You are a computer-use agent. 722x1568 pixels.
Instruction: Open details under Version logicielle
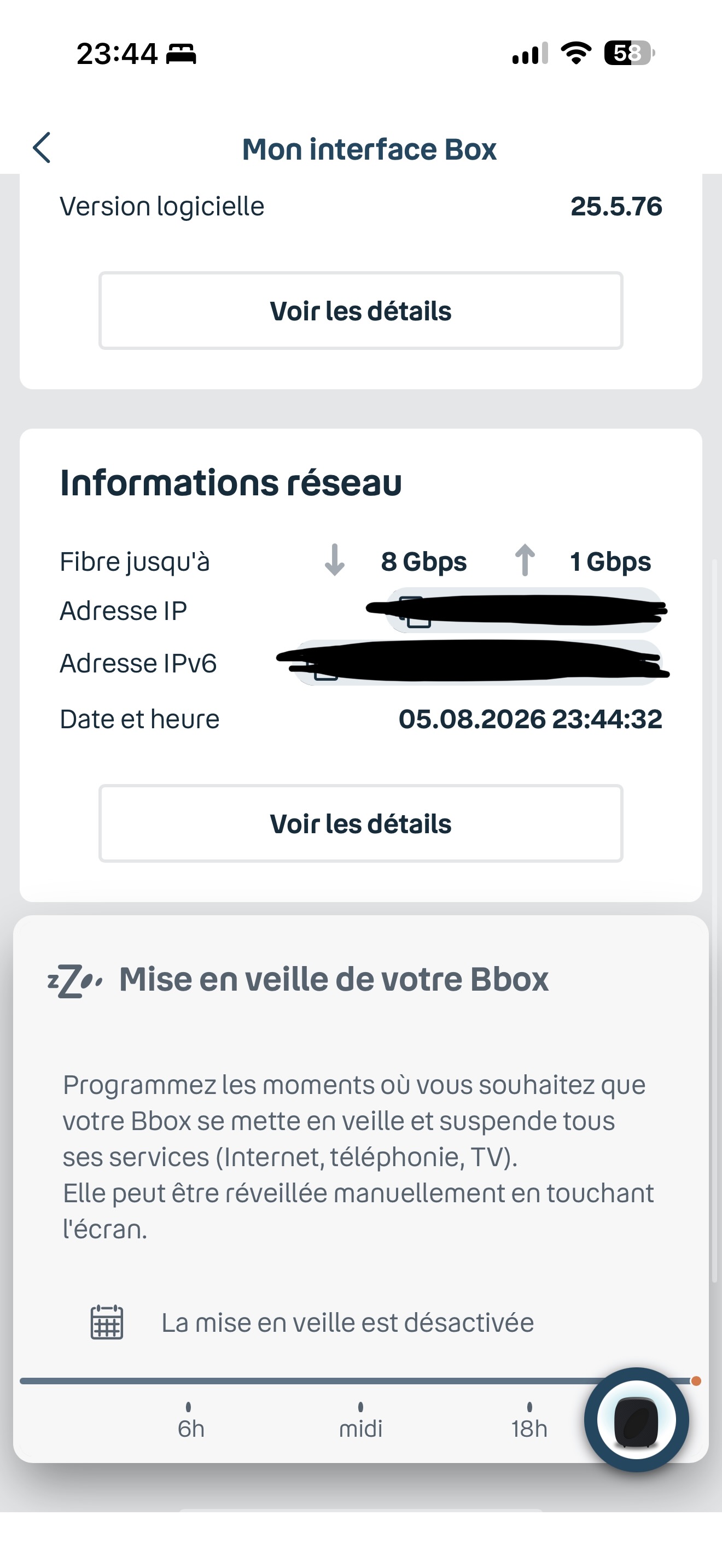click(361, 311)
